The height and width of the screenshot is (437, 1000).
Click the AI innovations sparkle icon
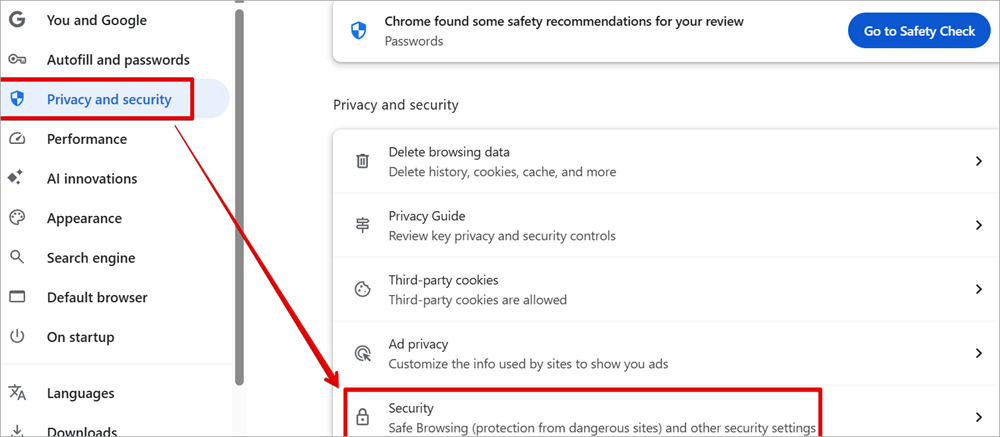(x=16, y=179)
